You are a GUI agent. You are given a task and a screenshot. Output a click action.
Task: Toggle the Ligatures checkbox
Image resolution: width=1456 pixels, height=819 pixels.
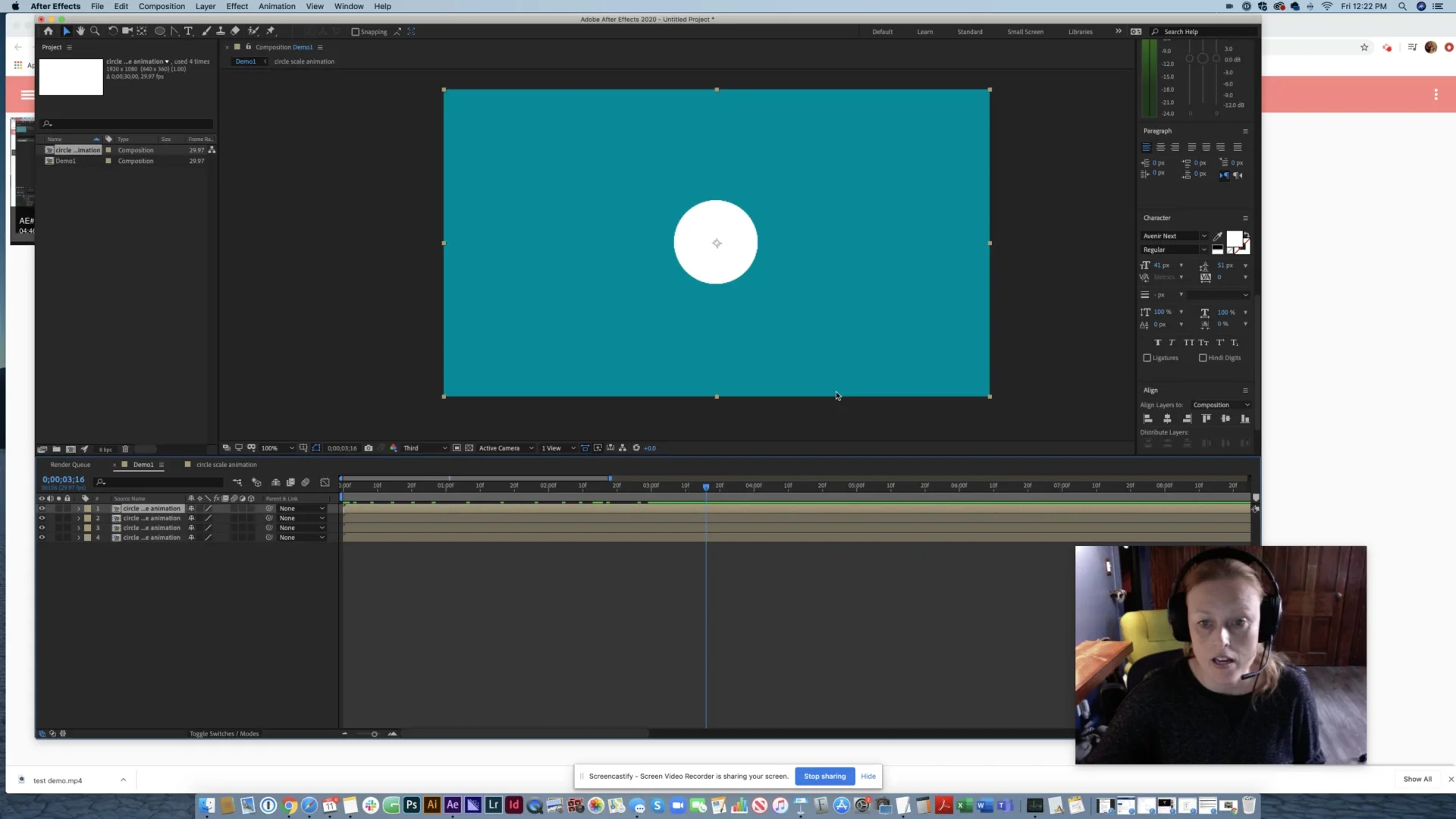coord(1147,358)
